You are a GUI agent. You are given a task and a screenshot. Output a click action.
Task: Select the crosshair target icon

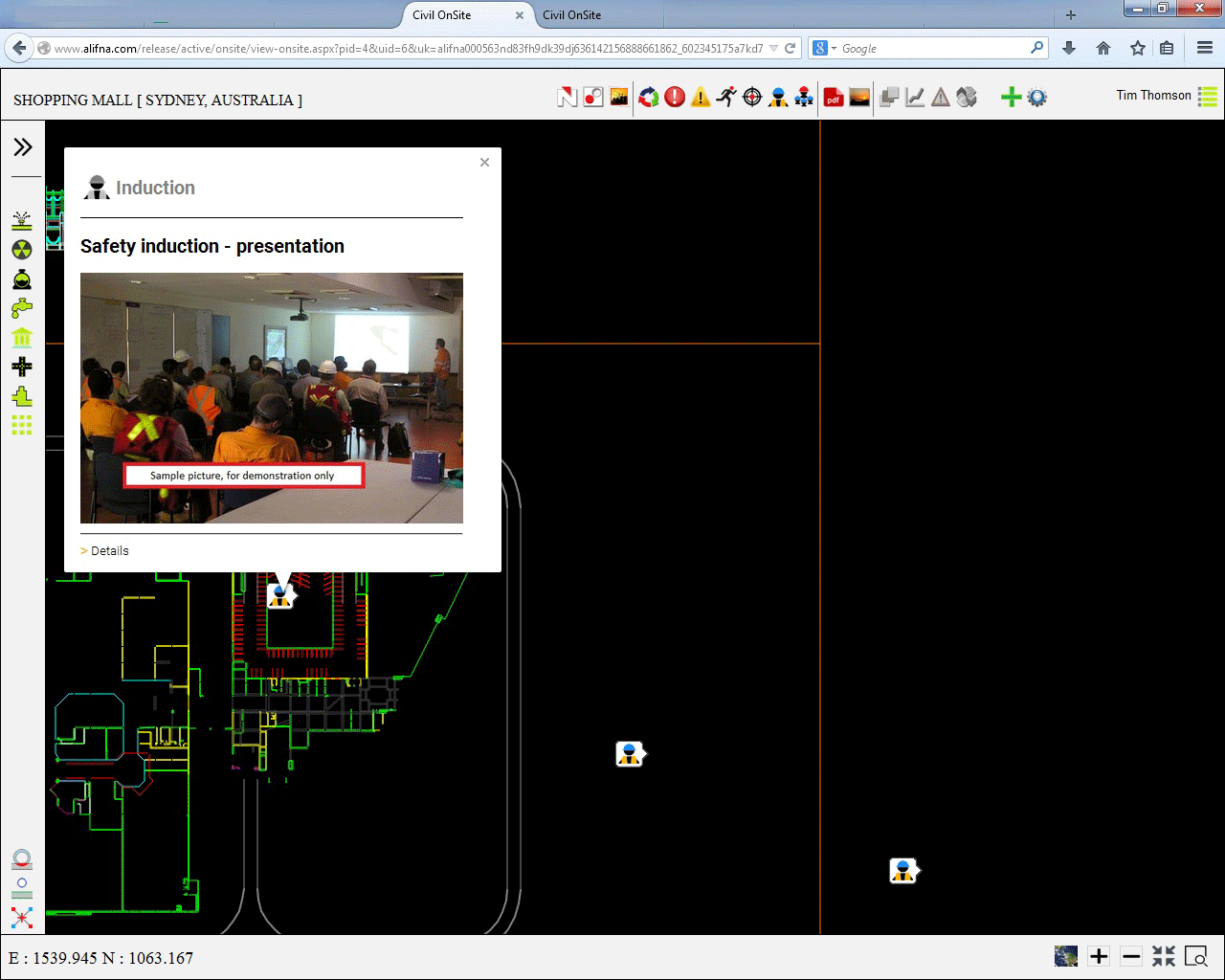[x=752, y=97]
